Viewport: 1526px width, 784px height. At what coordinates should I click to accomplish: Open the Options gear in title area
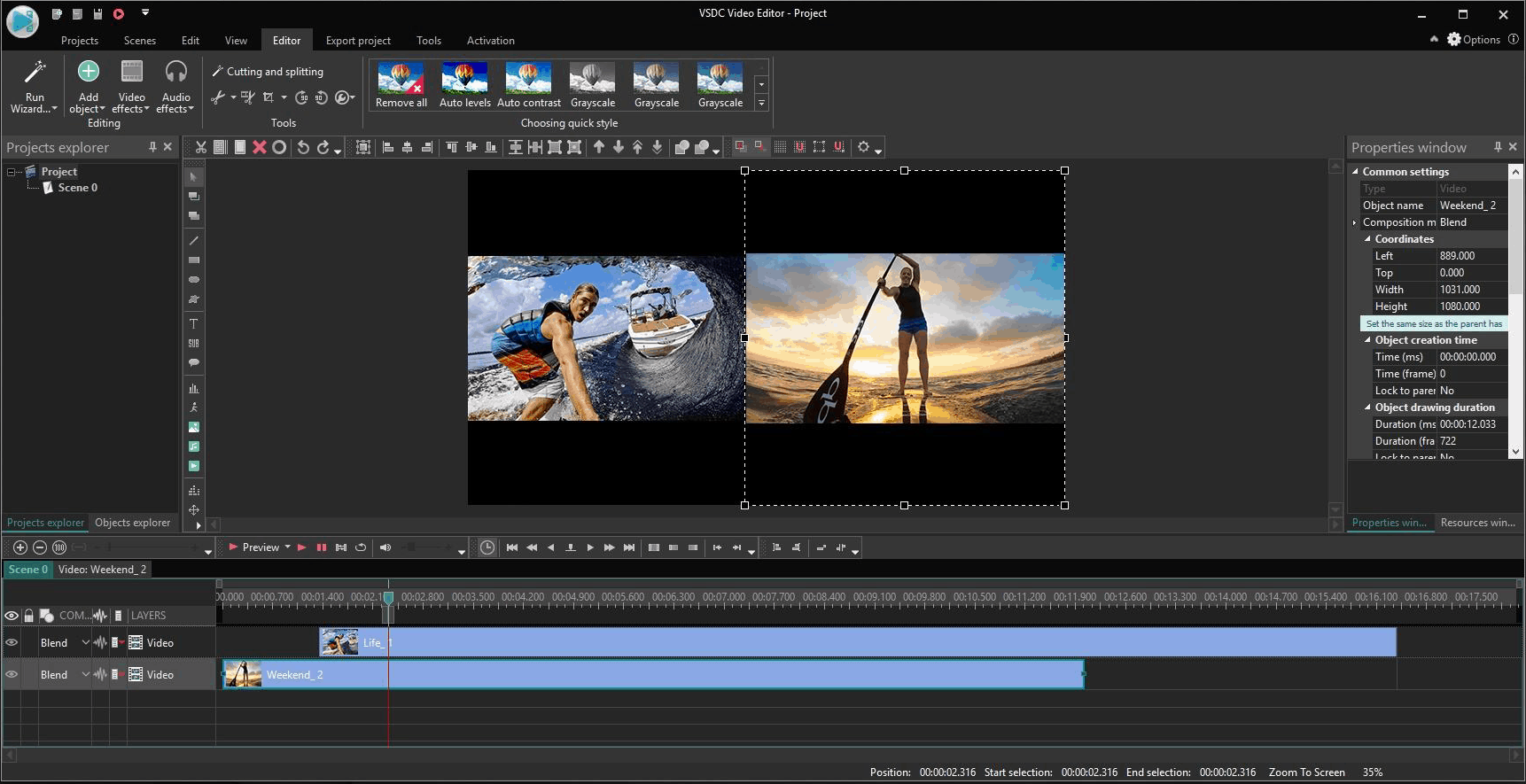point(1474,39)
